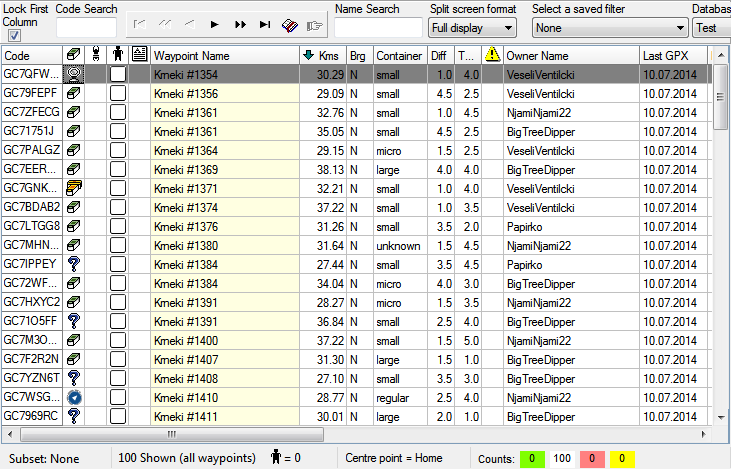Select code cell GC7LTGG8
Viewport: 731px width, 469px height.
click(32, 226)
